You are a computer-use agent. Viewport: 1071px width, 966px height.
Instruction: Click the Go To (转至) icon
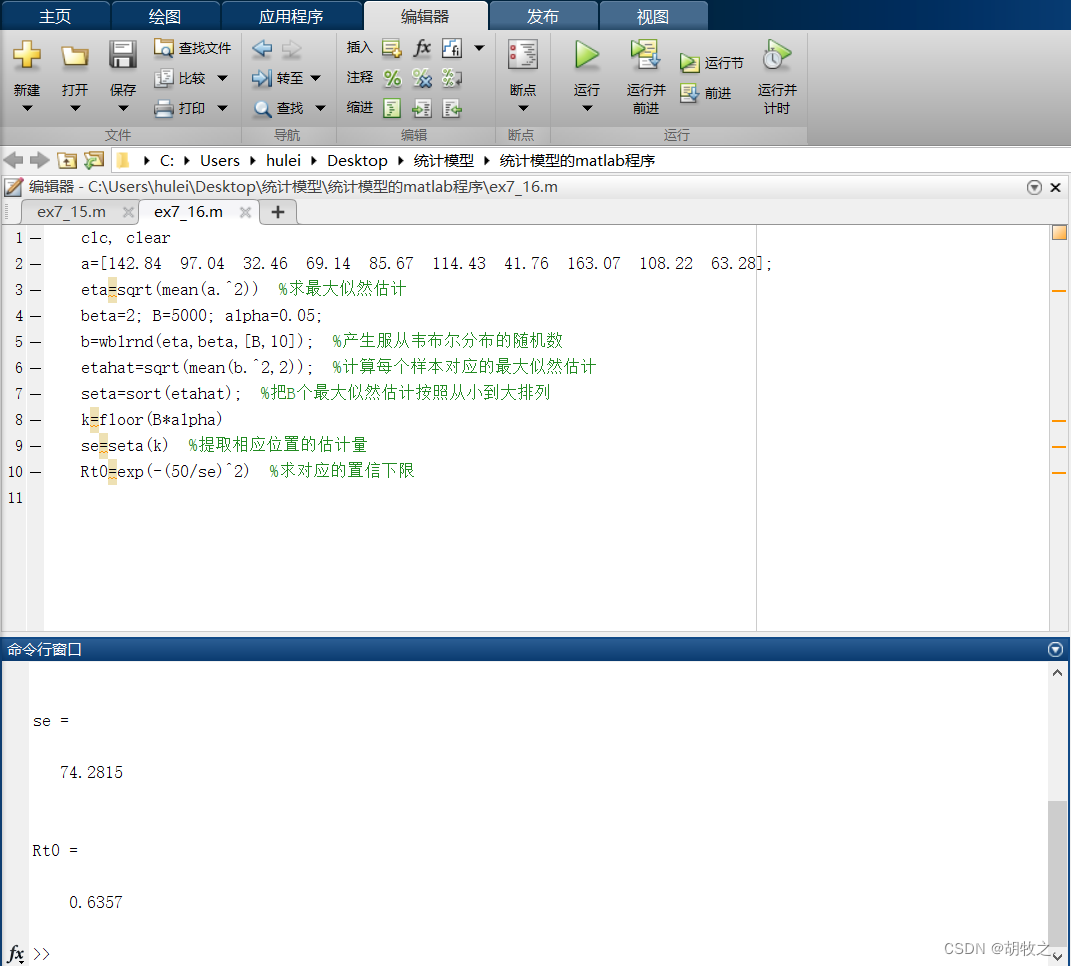262,79
